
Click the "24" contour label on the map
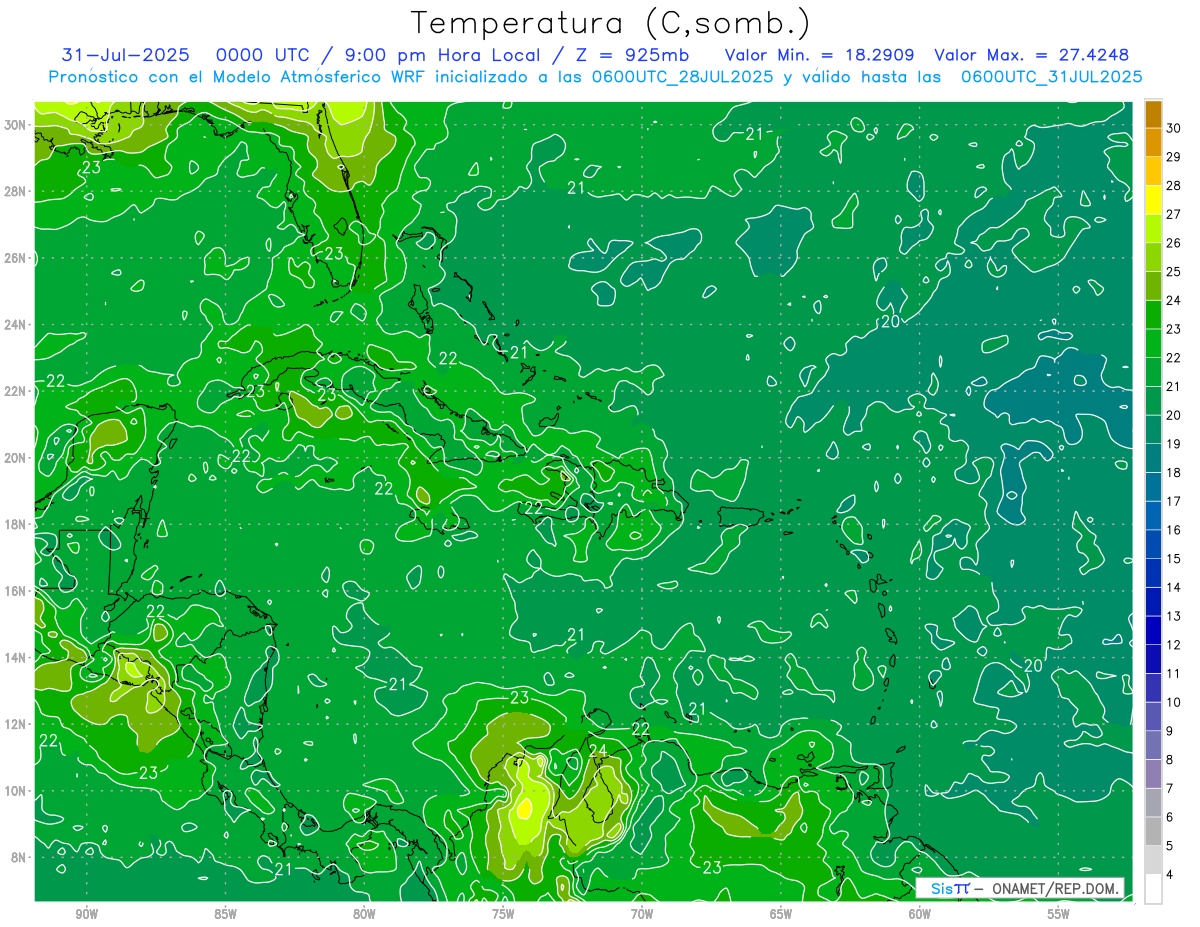click(598, 750)
